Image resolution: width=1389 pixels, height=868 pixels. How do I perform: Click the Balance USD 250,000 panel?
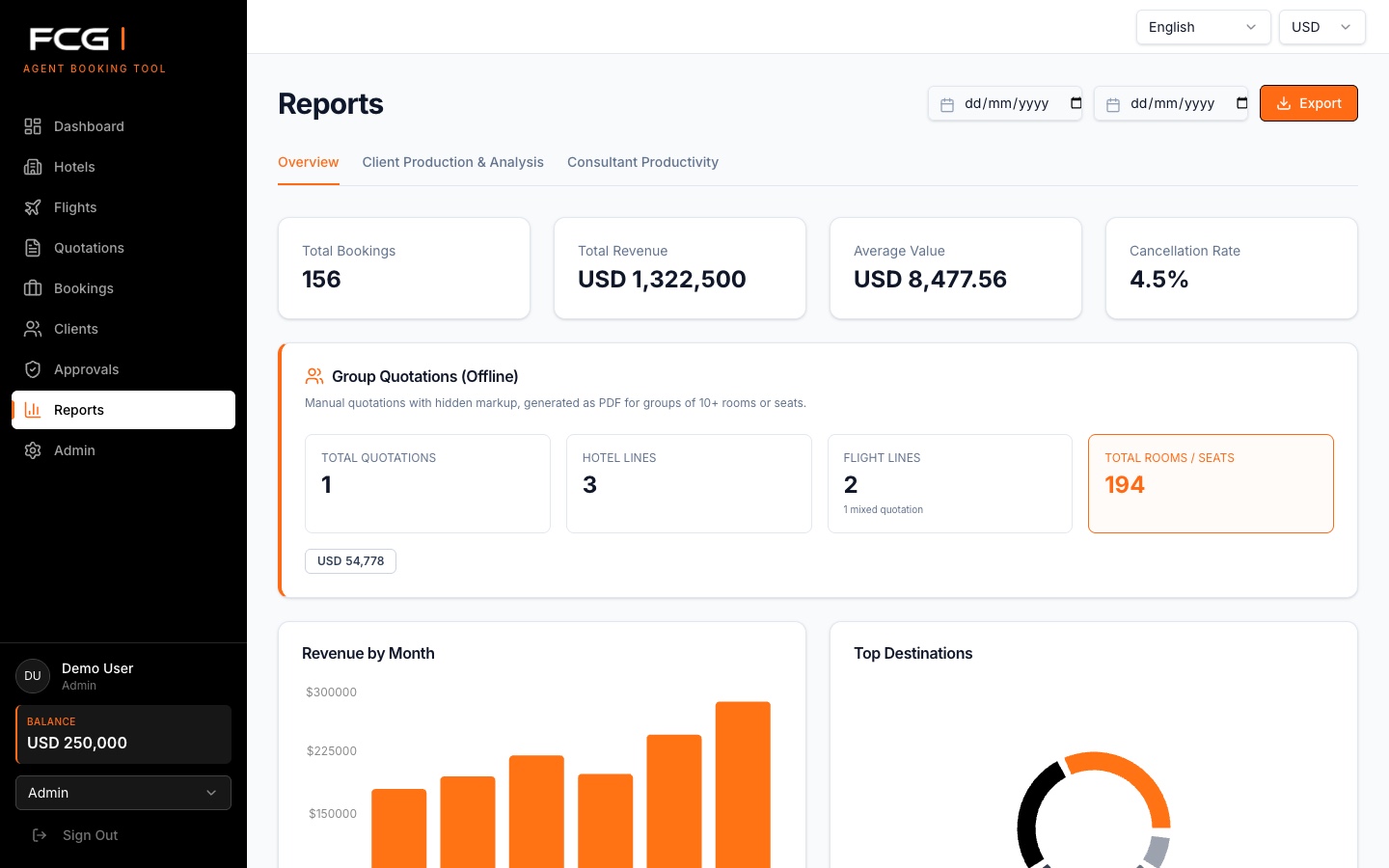[x=123, y=734]
